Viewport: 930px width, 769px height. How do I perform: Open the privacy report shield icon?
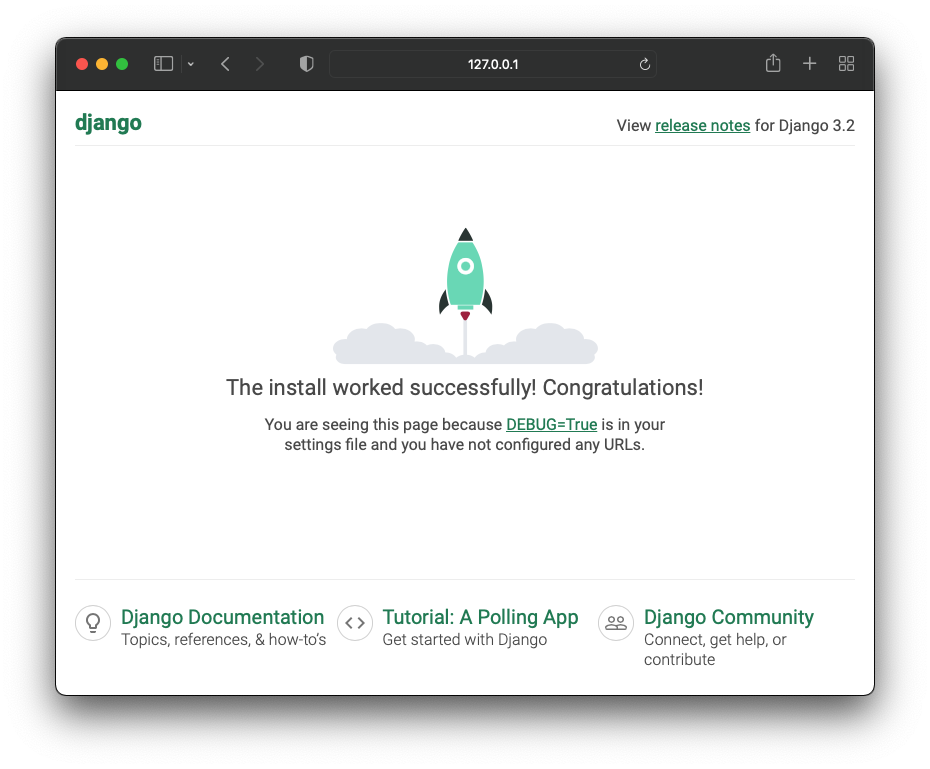(307, 64)
